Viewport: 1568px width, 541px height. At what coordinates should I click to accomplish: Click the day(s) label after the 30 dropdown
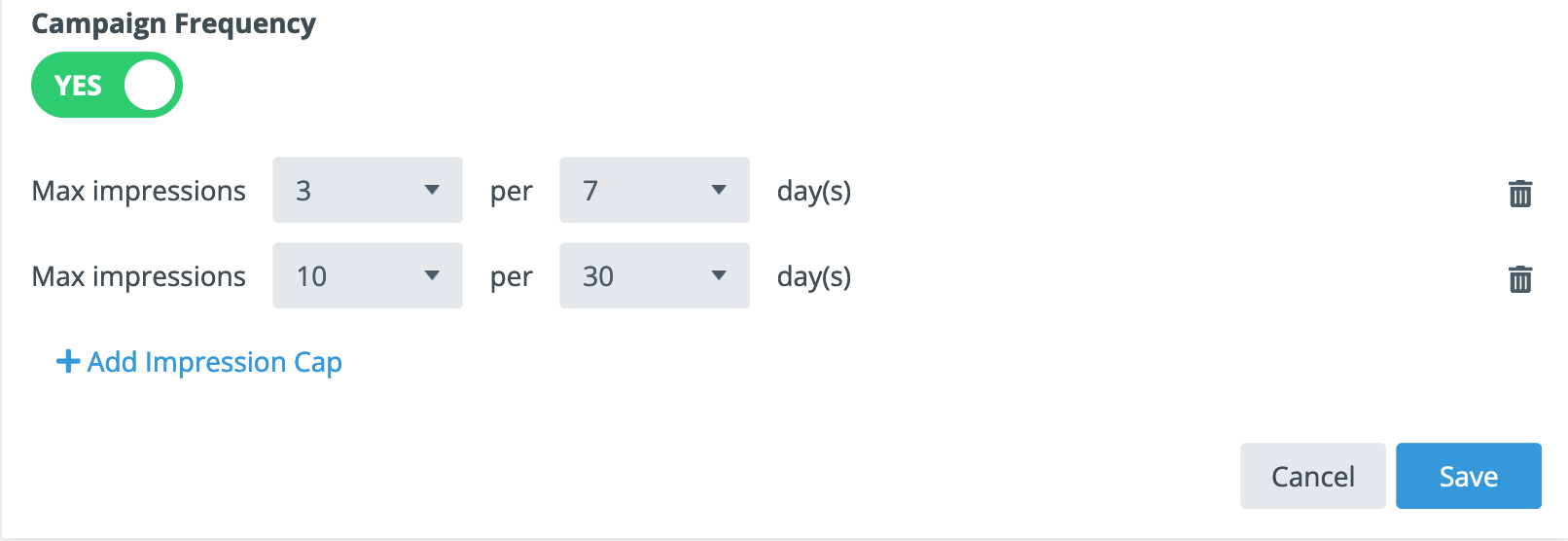(x=814, y=277)
